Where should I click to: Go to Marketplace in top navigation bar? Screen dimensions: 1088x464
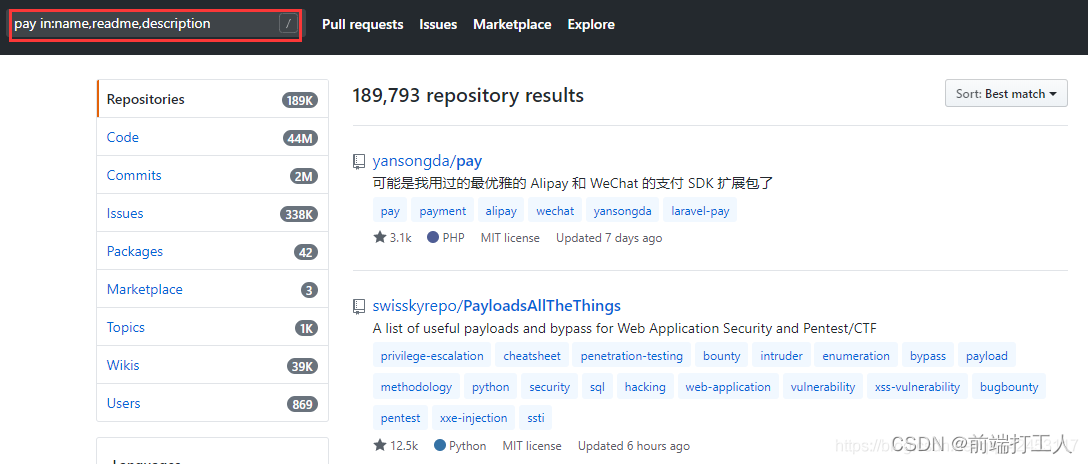coord(512,24)
